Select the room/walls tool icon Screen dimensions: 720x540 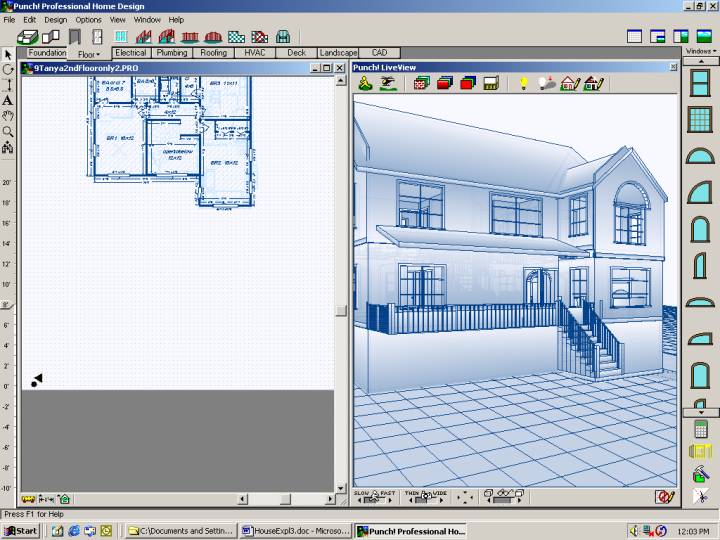[x=28, y=37]
